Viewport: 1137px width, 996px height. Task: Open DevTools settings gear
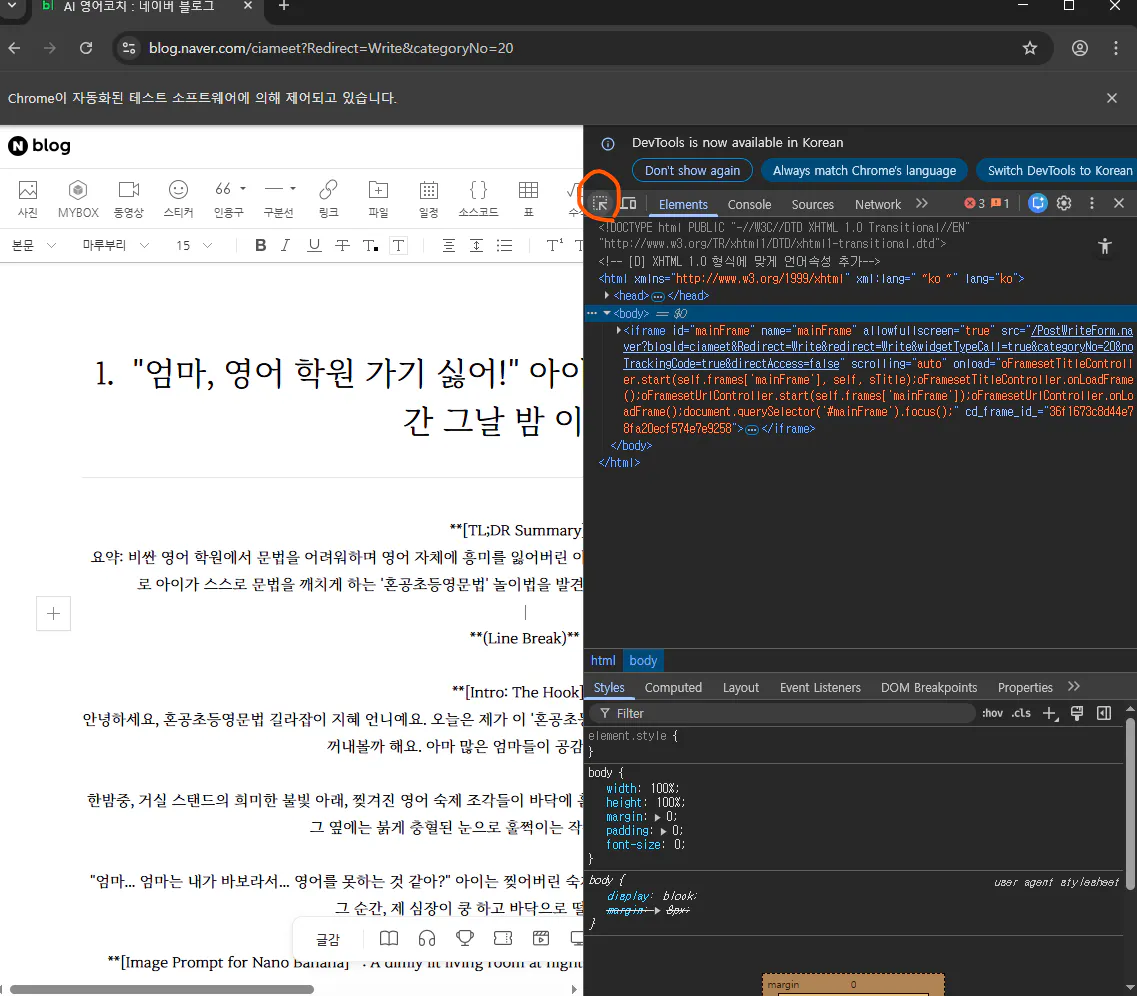click(x=1064, y=204)
